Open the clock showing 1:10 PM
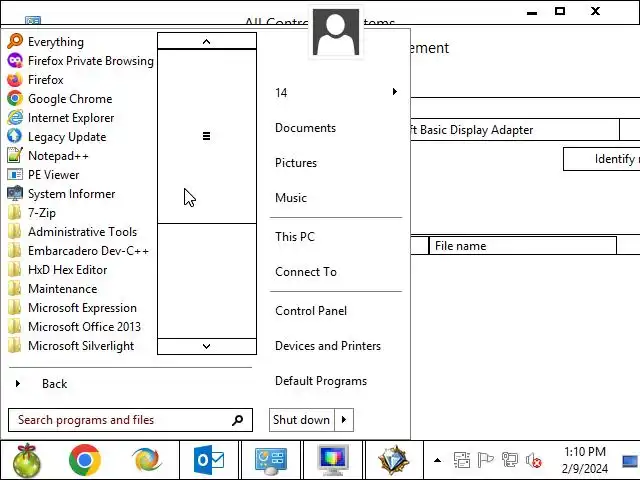The width and height of the screenshot is (640, 480). [585, 460]
